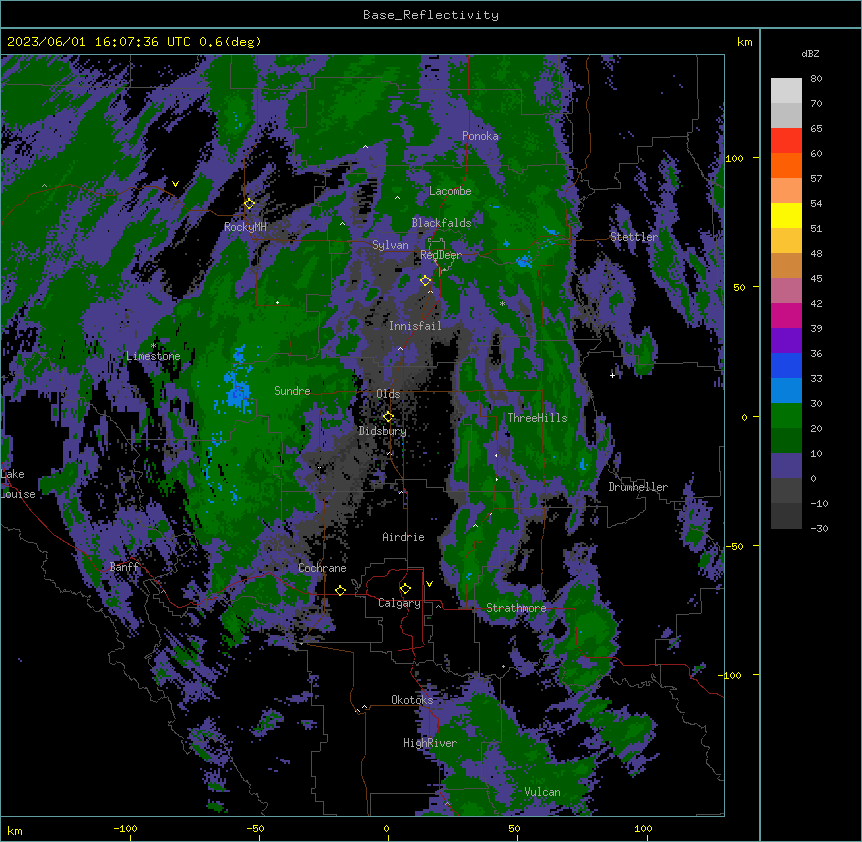The image size is (862, 842).
Task: Select the light blue swatch above the 30 label
Action: pos(786,390)
